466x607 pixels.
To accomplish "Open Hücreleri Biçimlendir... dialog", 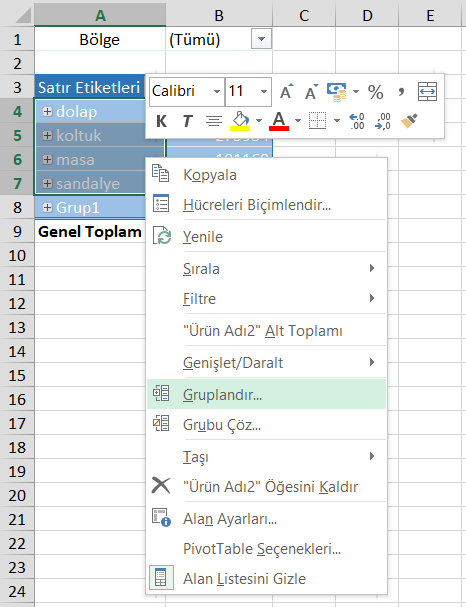I will click(x=266, y=204).
